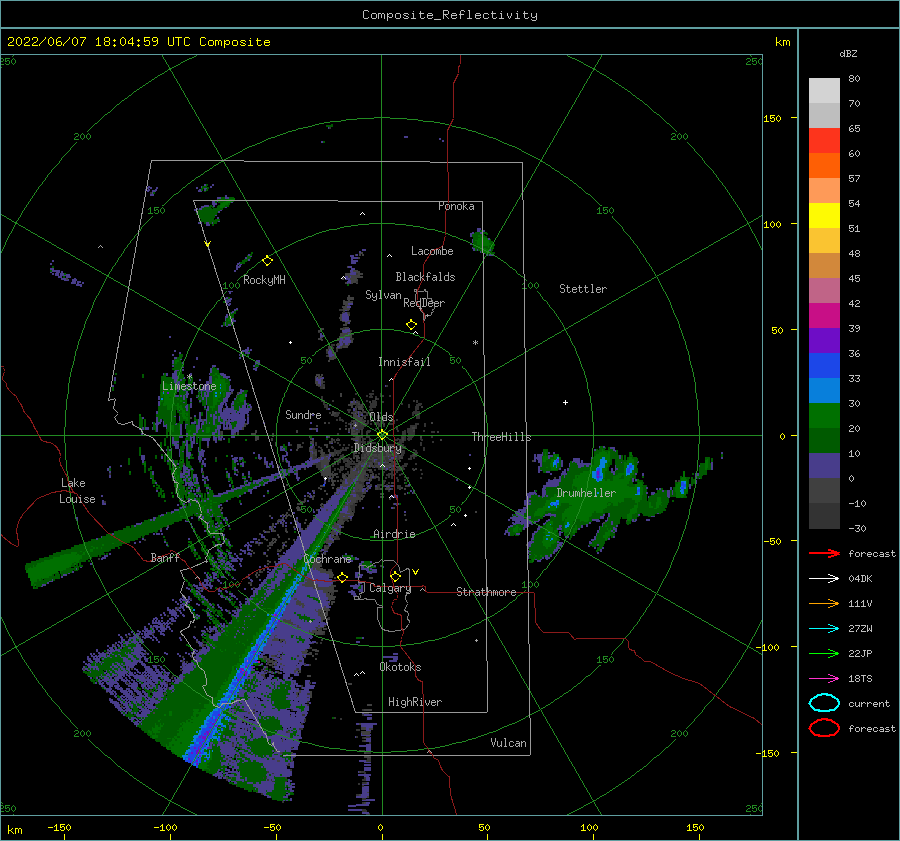Click the white 04DK arrow in legend
Viewport: 900px width, 841px height.
[x=824, y=579]
